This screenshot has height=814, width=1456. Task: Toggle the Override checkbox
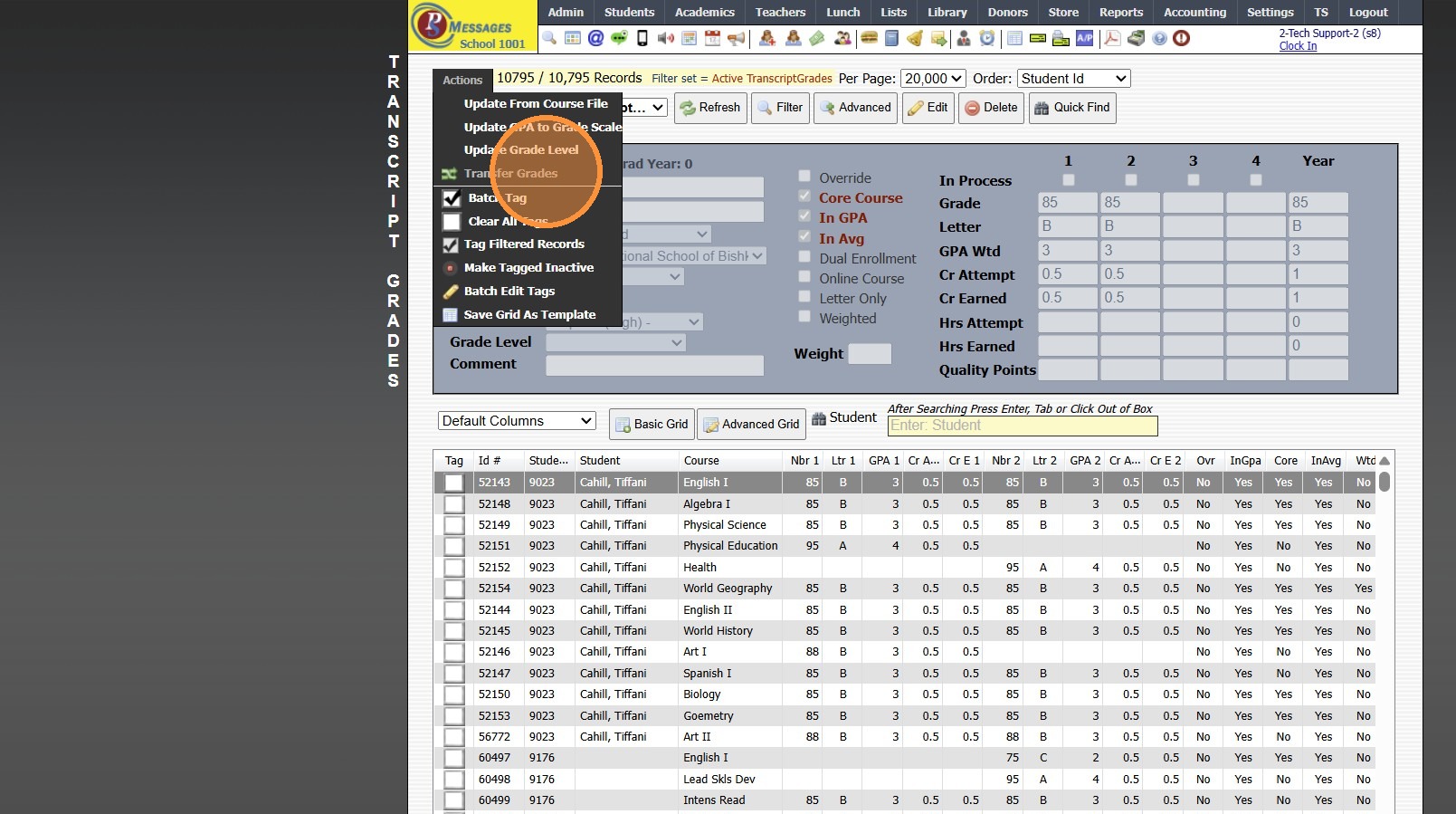804,177
